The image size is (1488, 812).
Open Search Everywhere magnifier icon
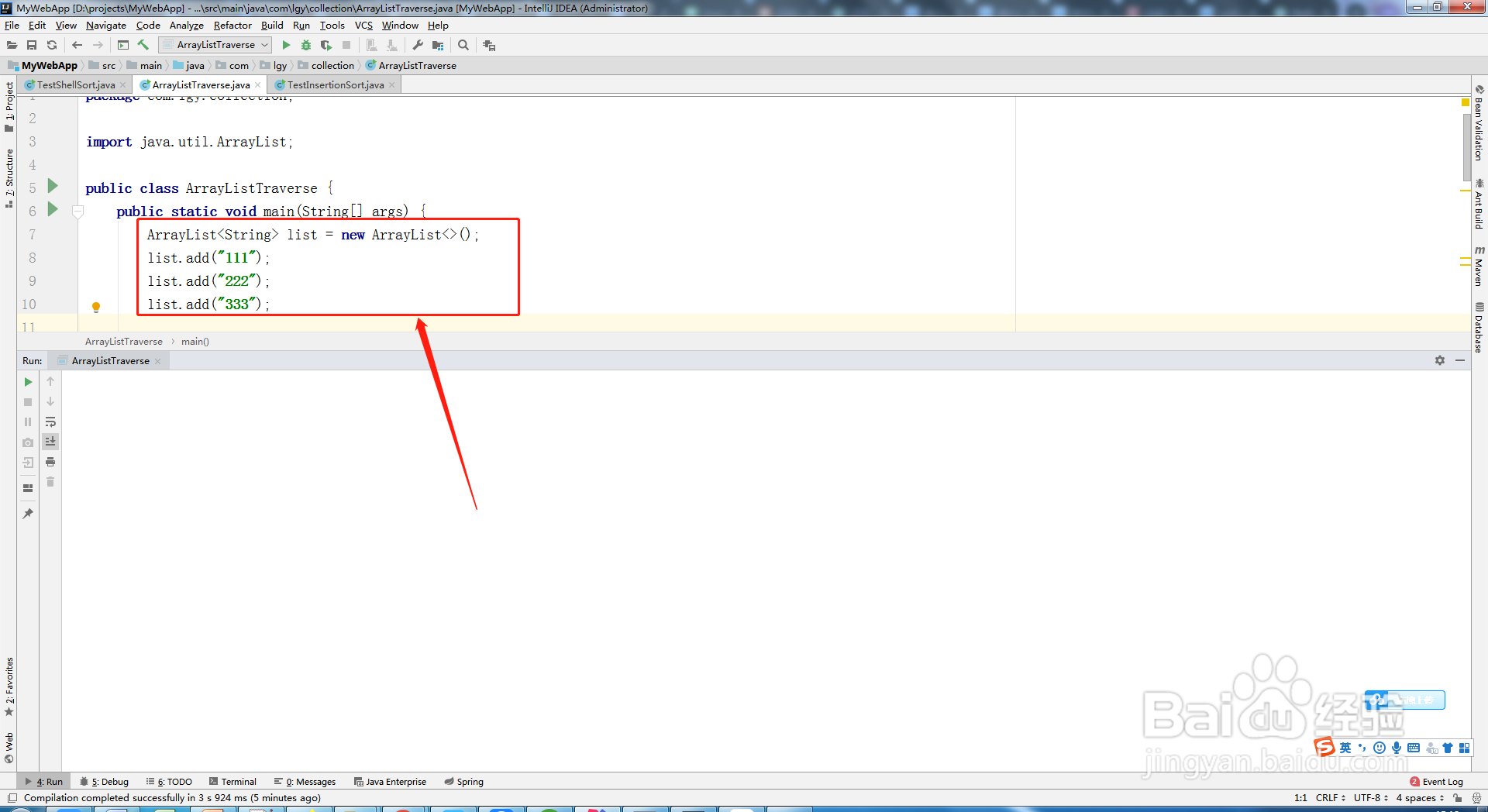[x=463, y=45]
